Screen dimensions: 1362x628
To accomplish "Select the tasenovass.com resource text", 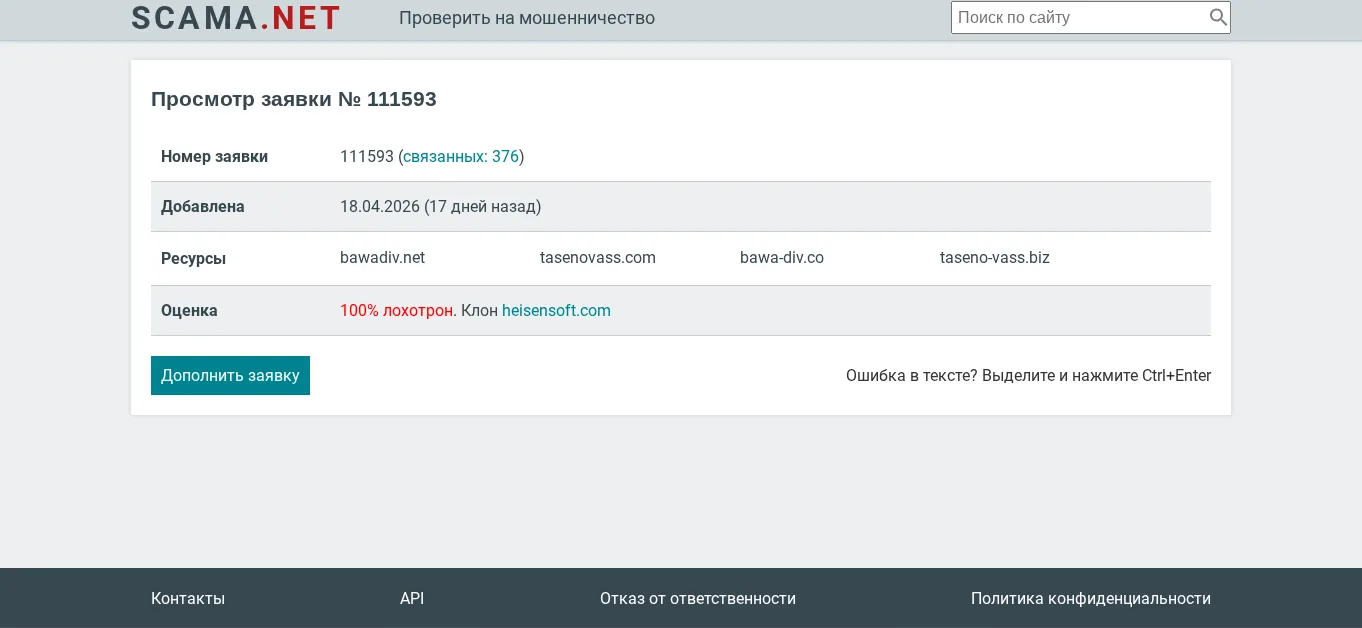I will point(598,257).
